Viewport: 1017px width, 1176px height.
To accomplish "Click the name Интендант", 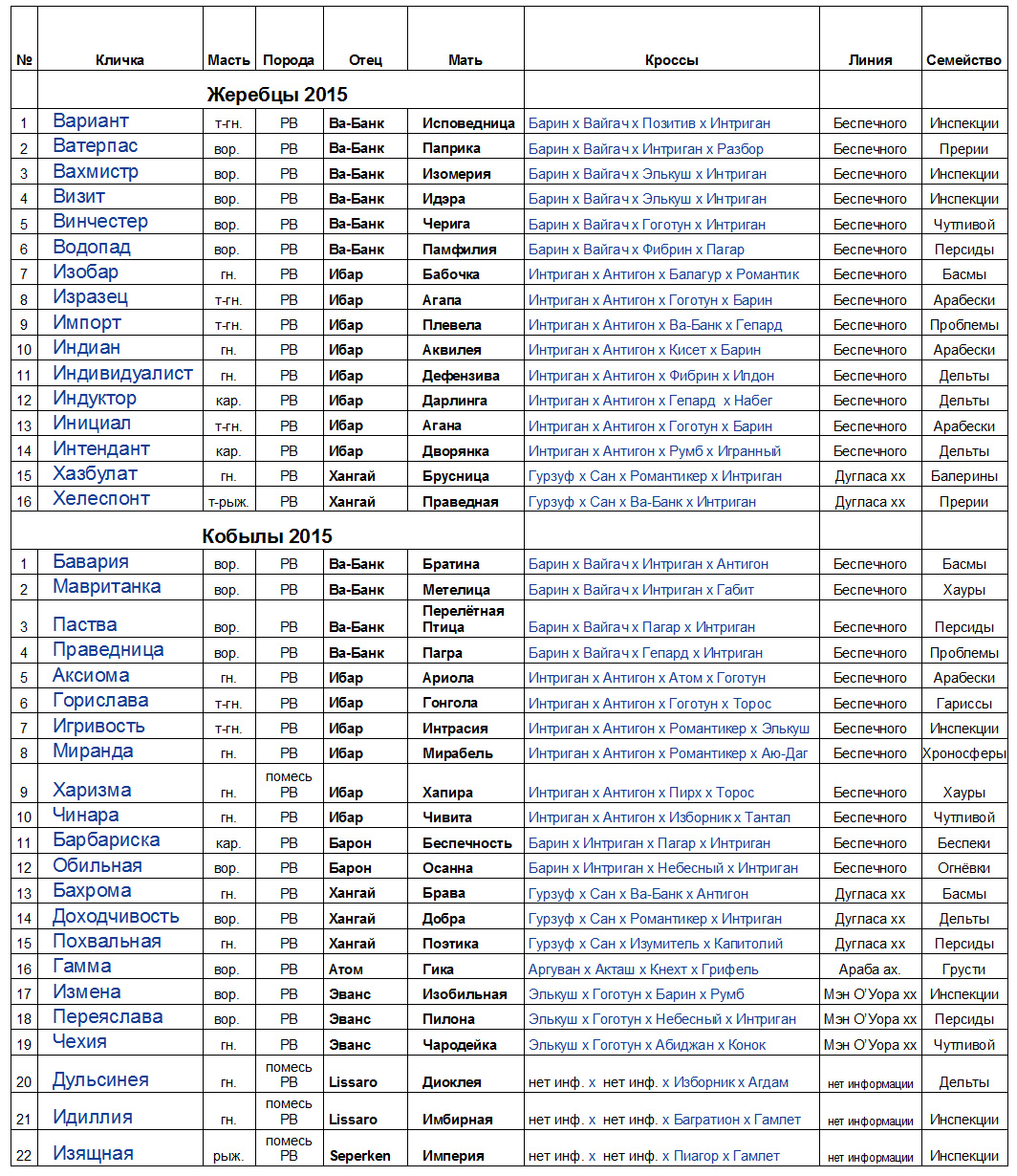I will pos(101,449).
